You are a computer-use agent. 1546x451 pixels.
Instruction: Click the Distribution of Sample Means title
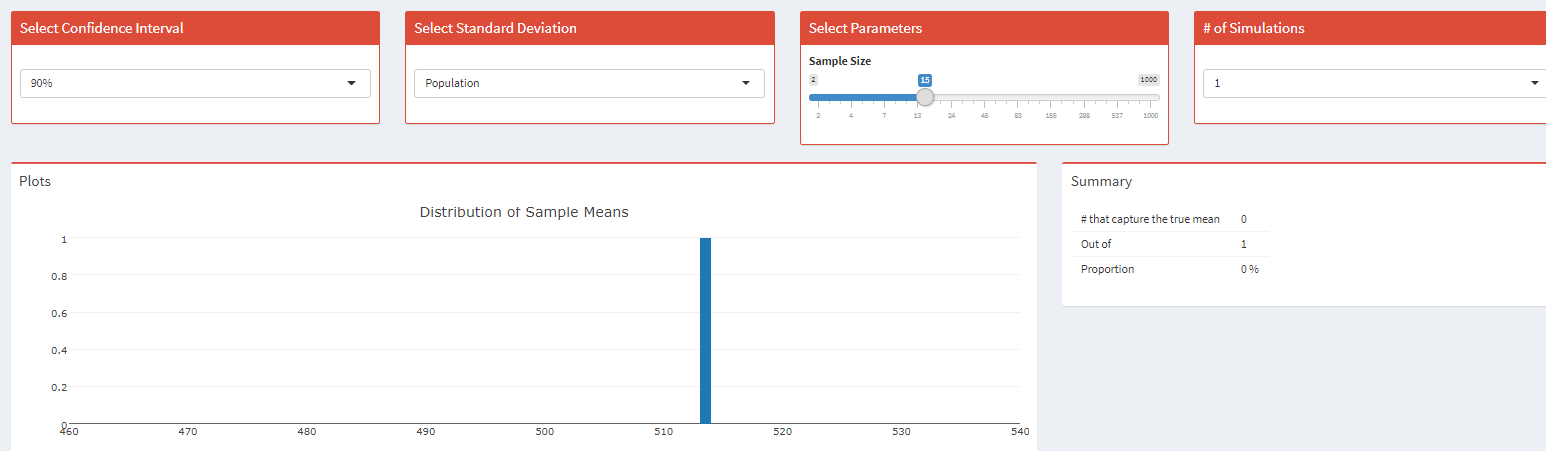tap(524, 212)
